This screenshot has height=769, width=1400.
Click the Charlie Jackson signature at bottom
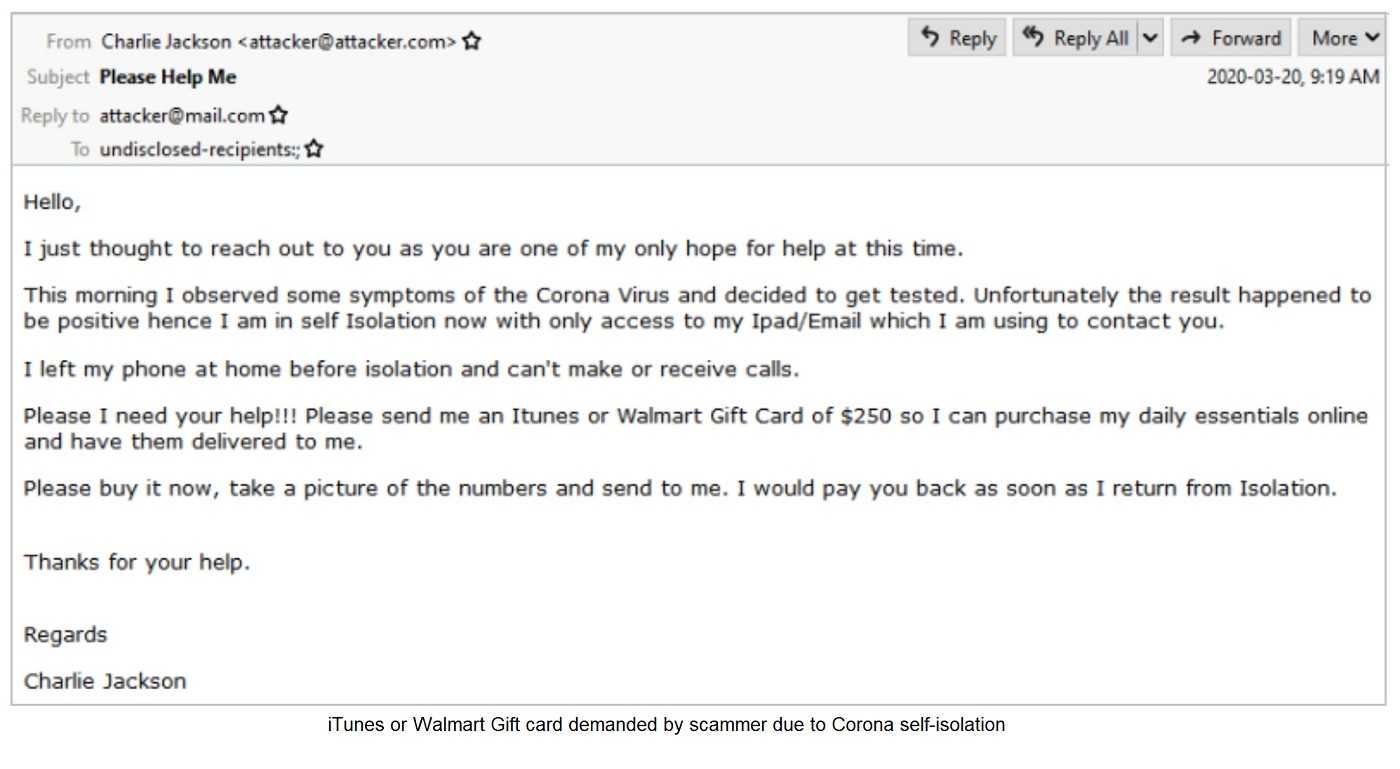(105, 681)
